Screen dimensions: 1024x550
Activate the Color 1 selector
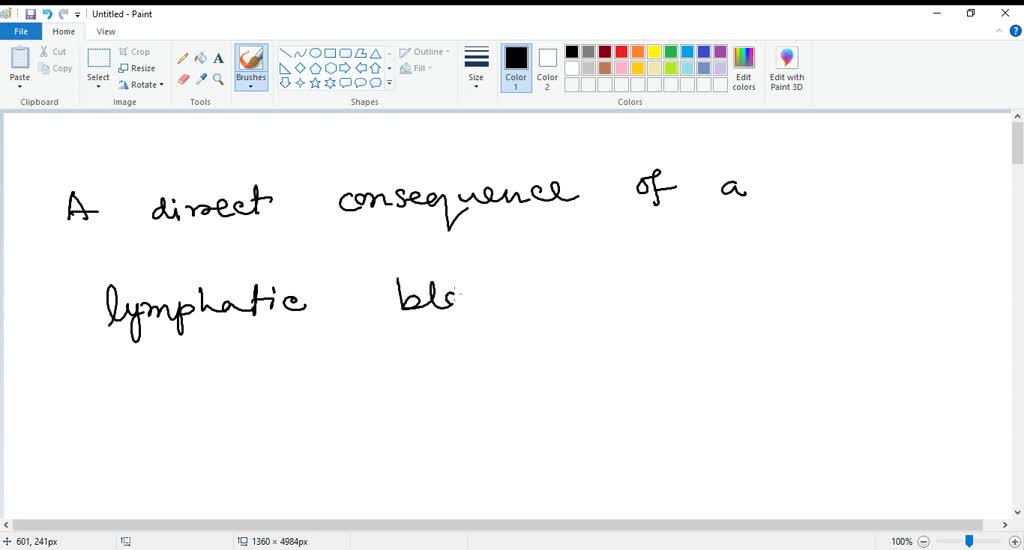(x=516, y=69)
